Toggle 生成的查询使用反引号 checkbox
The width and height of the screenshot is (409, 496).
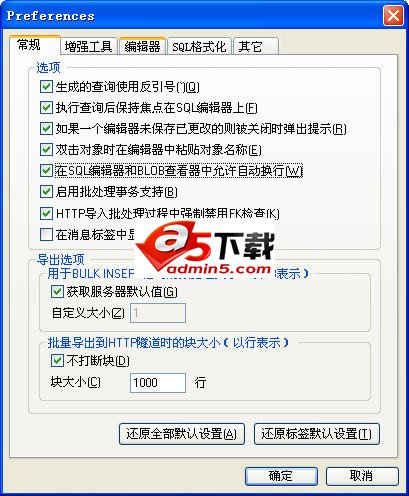(x=46, y=87)
